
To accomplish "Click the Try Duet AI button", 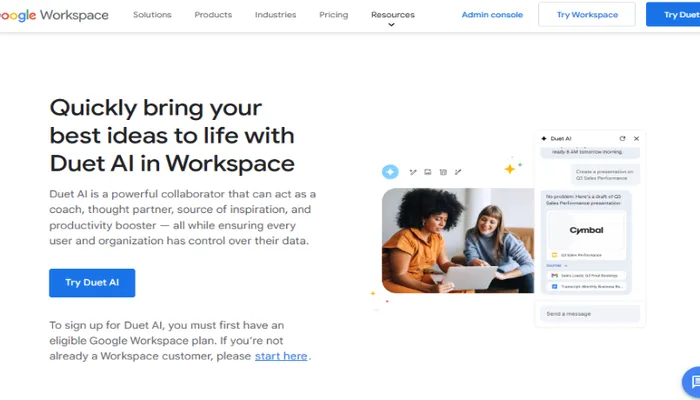I will (92, 283).
